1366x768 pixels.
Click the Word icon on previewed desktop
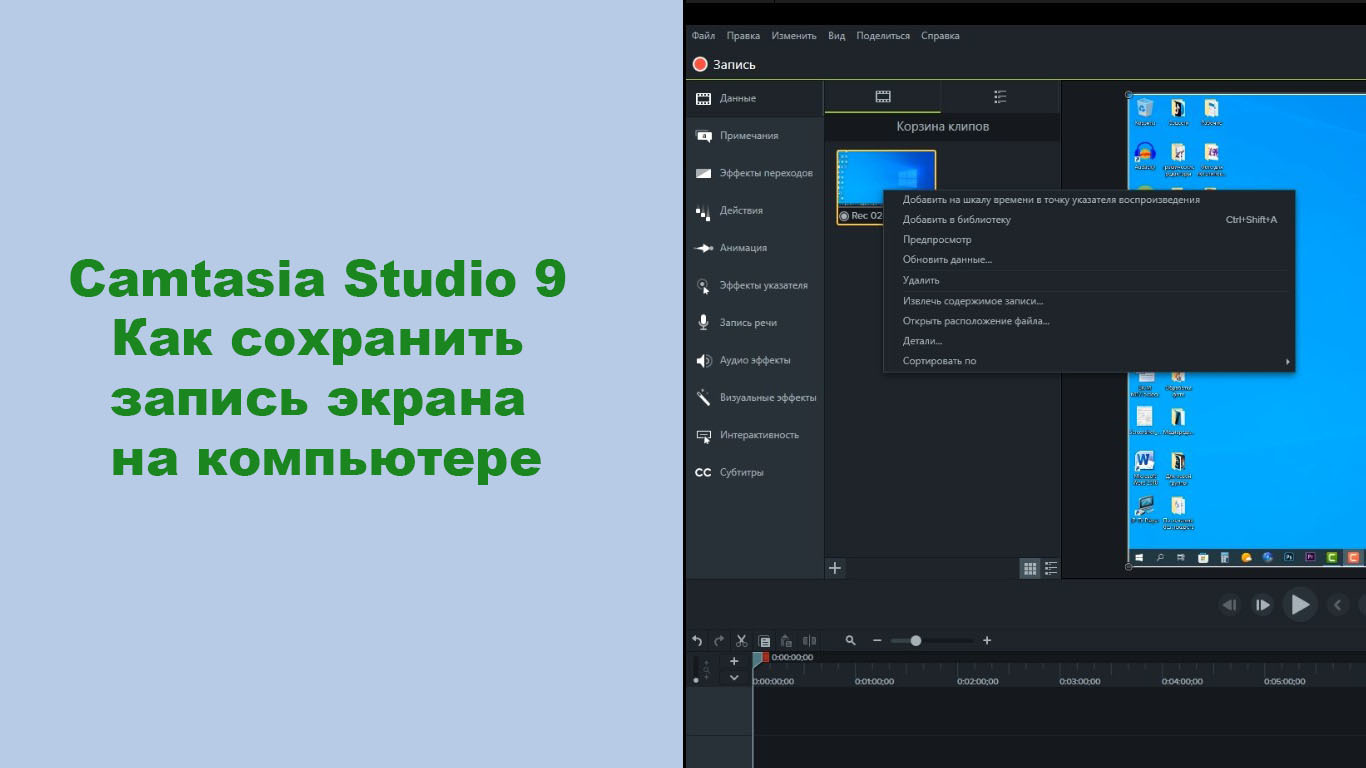(1145, 461)
